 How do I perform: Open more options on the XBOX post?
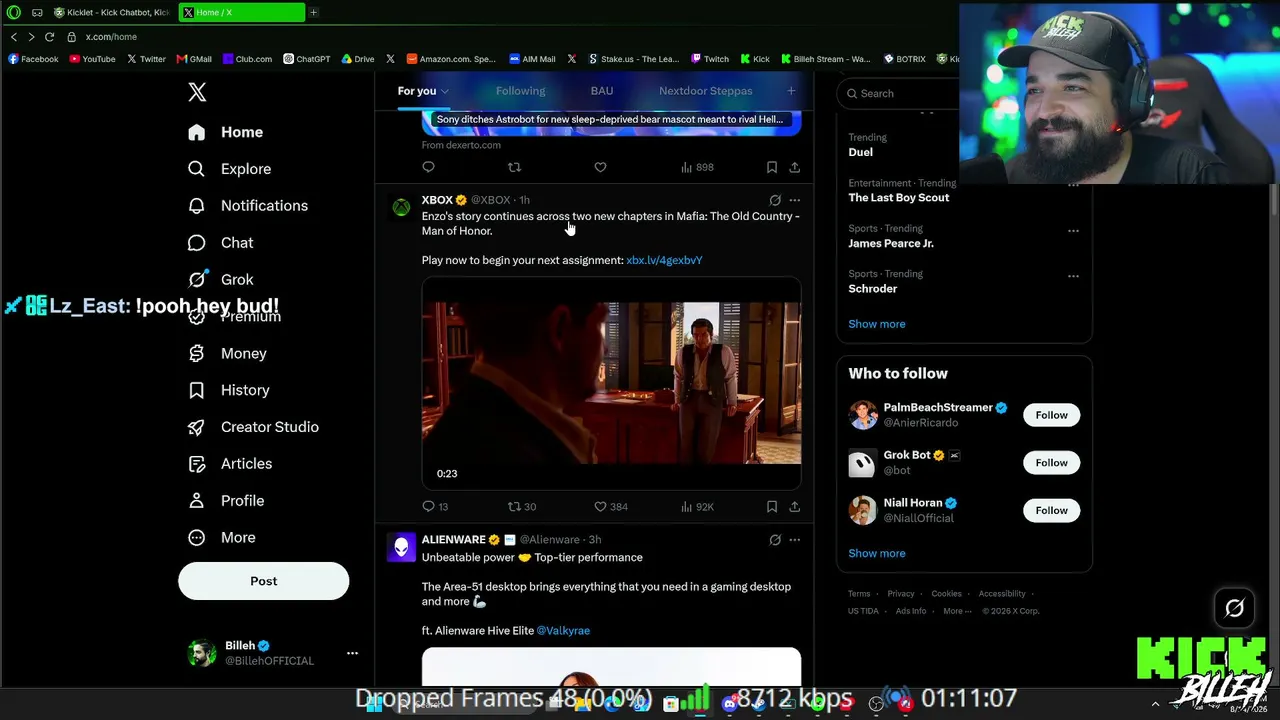795,200
